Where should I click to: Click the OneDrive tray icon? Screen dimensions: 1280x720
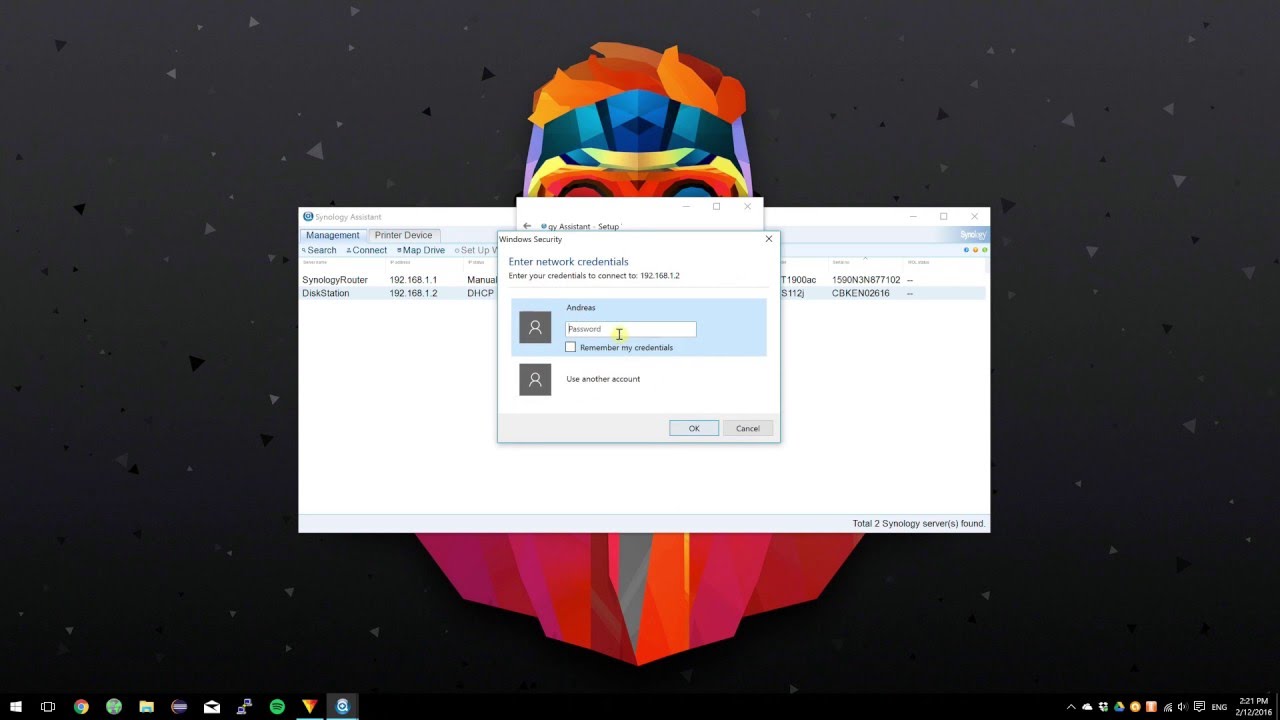[x=1087, y=707]
